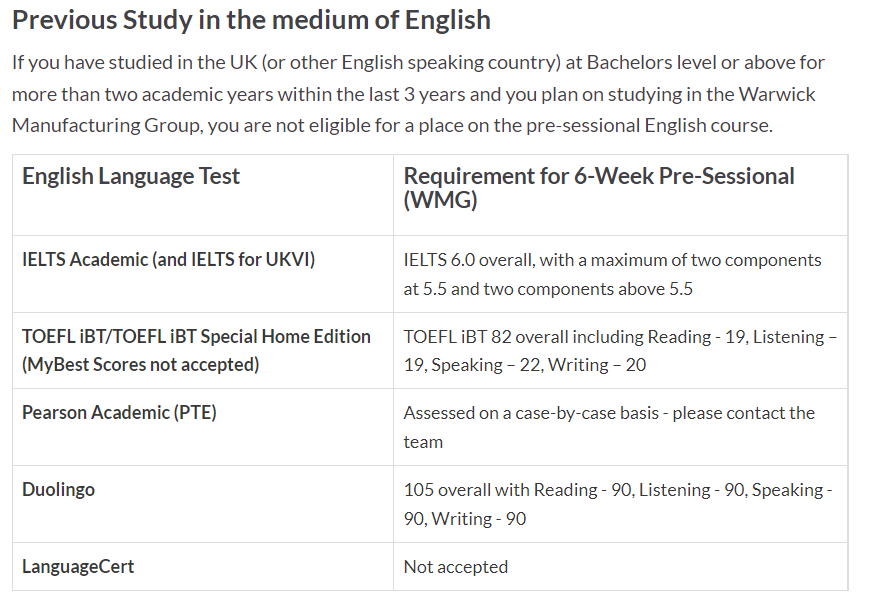This screenshot has width=870, height=610.
Task: Select the "LanguageCert" row label
Action: pos(78,567)
